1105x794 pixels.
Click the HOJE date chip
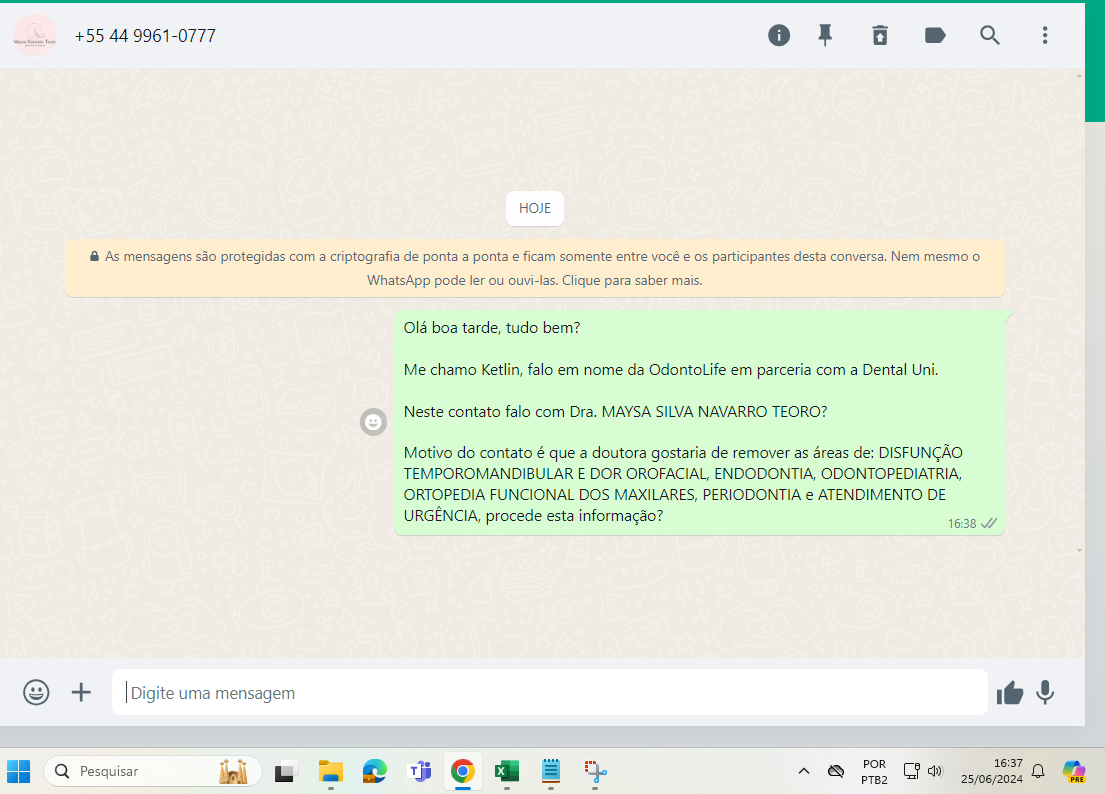[x=535, y=209]
